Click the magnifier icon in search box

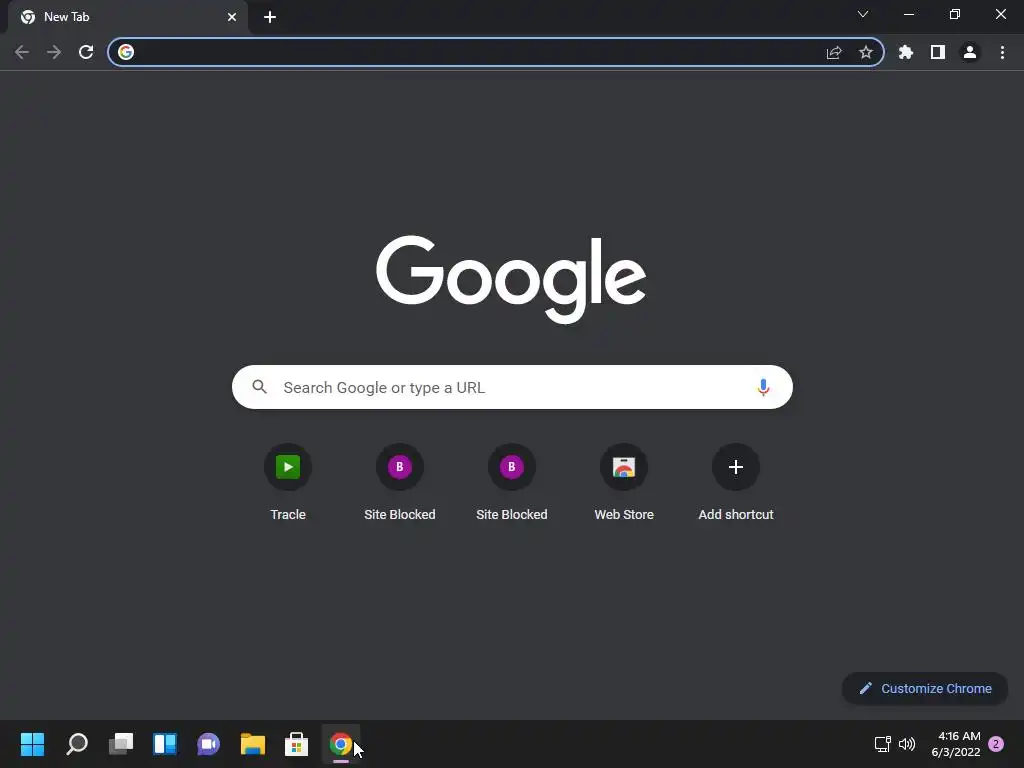point(259,387)
